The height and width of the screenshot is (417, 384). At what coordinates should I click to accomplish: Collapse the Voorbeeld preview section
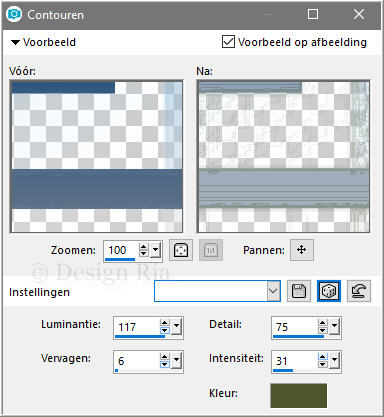[15, 42]
